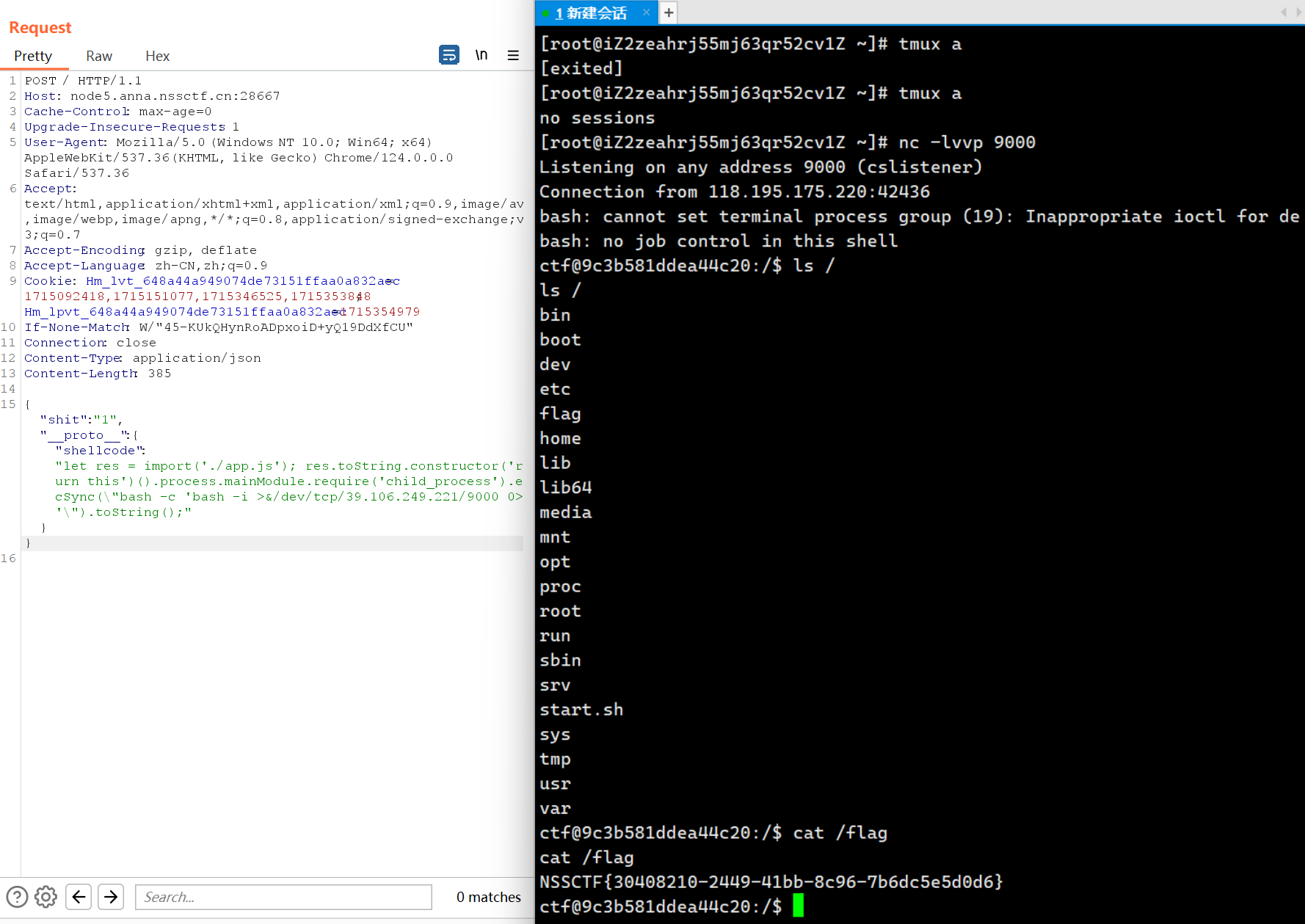
Task: Click the 'Connection: close' header line
Action: coord(90,343)
